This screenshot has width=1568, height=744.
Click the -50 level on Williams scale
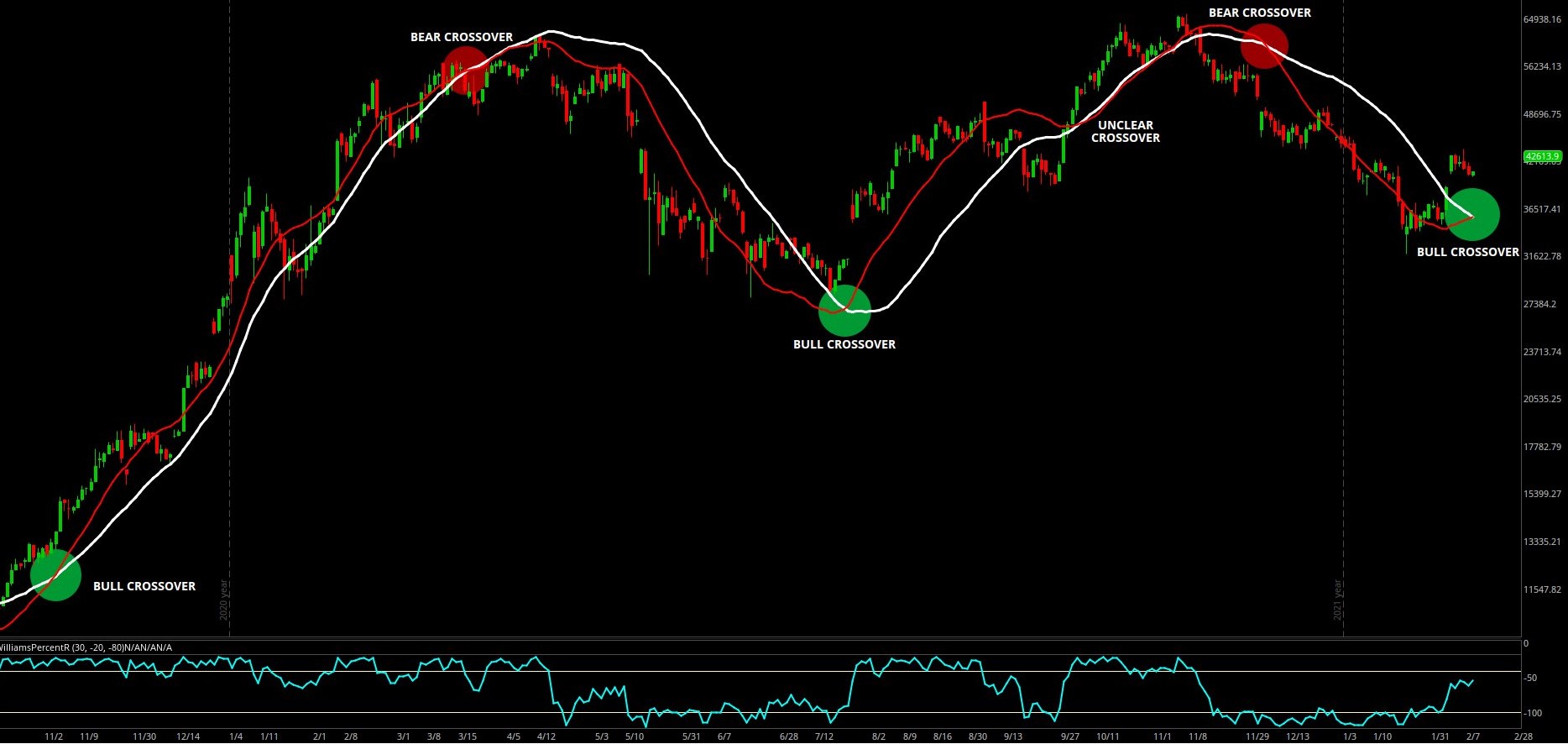click(x=1533, y=678)
